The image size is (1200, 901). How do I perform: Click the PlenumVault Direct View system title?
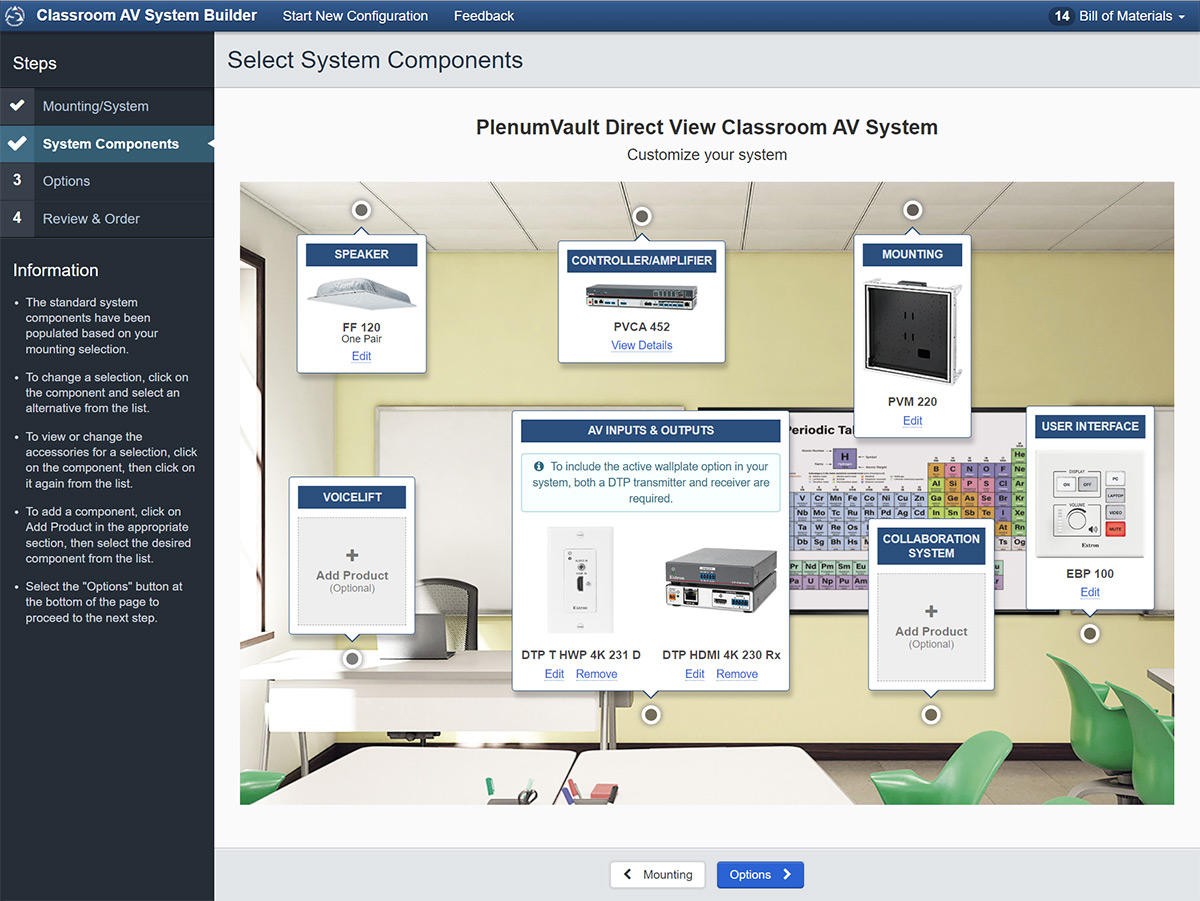(x=707, y=127)
